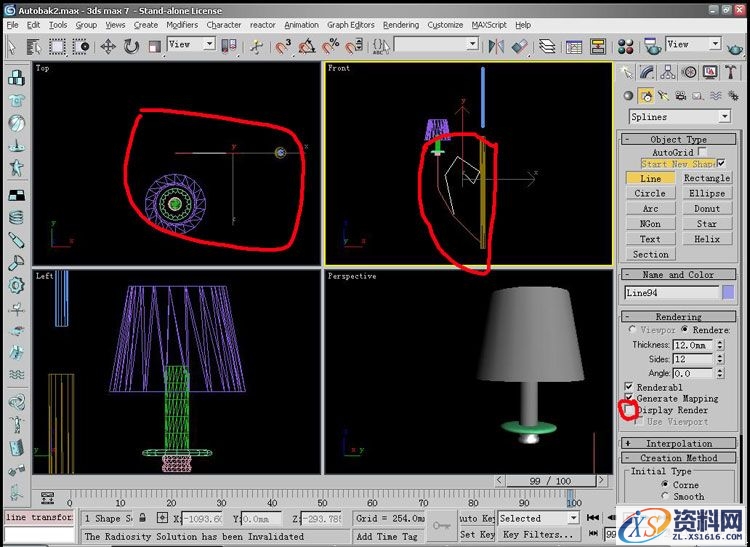
Task: Click the Select and Rotate tool
Action: (132, 46)
